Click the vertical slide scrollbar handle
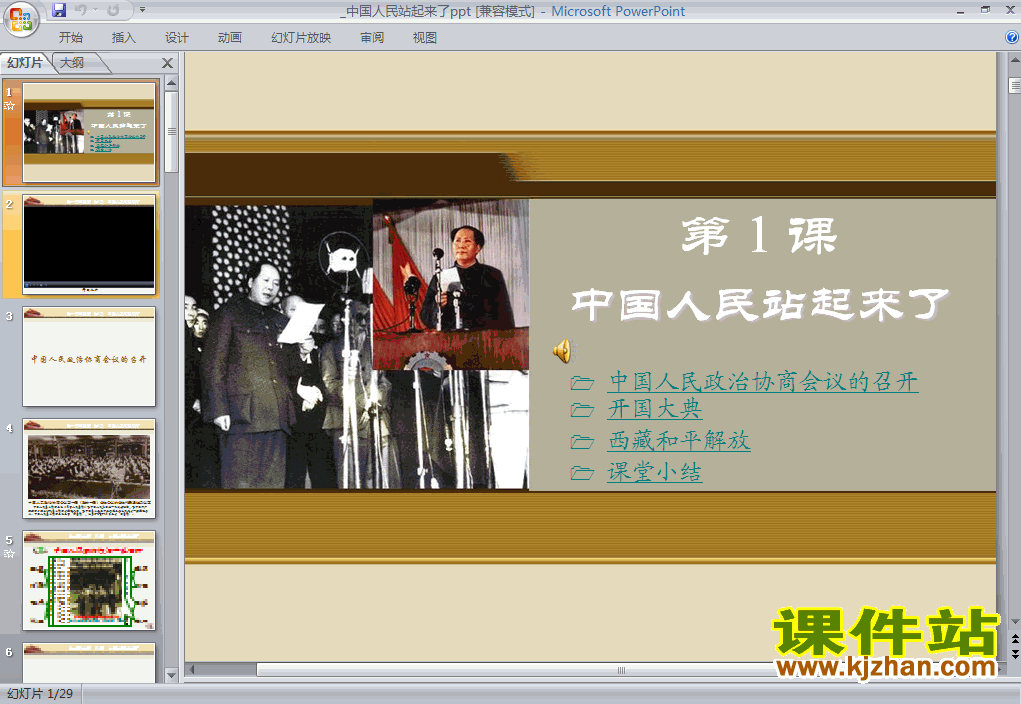 tap(1014, 85)
